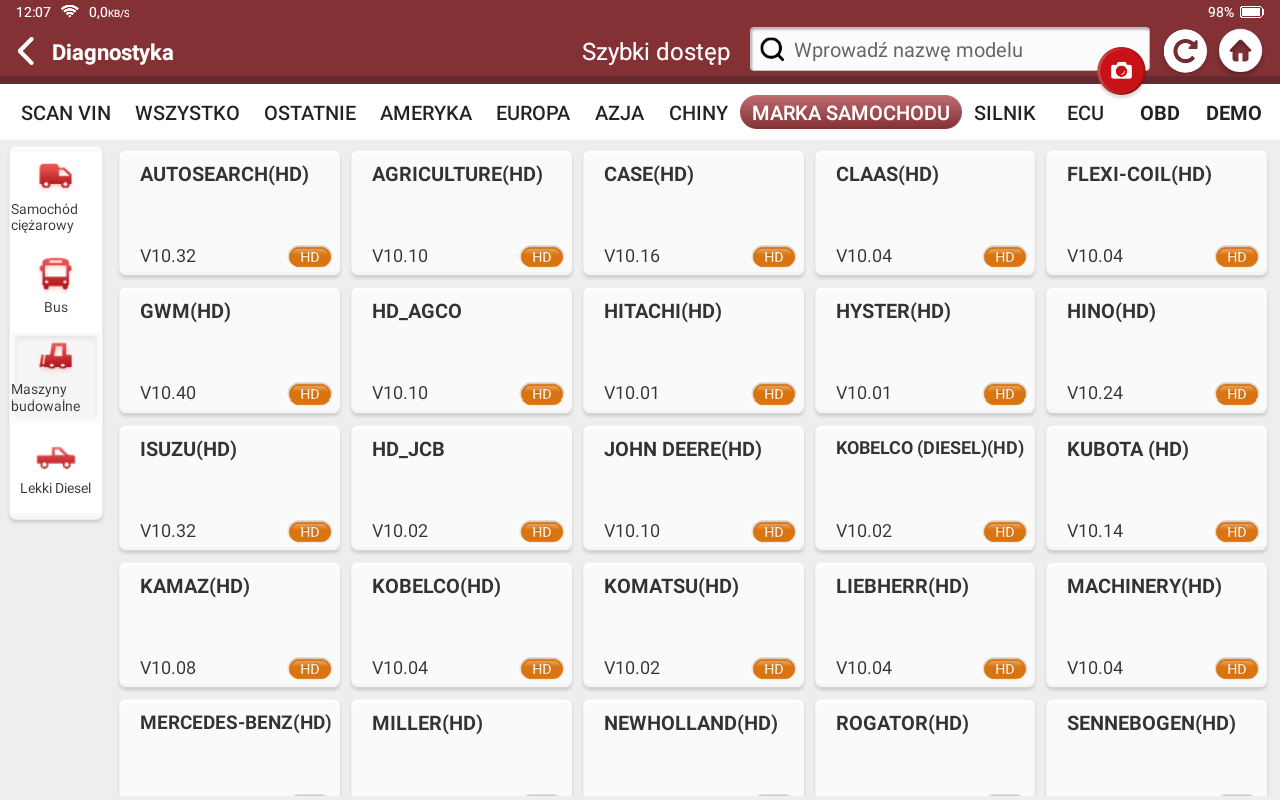
Task: Open the EUROPA tab
Action: coord(533,113)
